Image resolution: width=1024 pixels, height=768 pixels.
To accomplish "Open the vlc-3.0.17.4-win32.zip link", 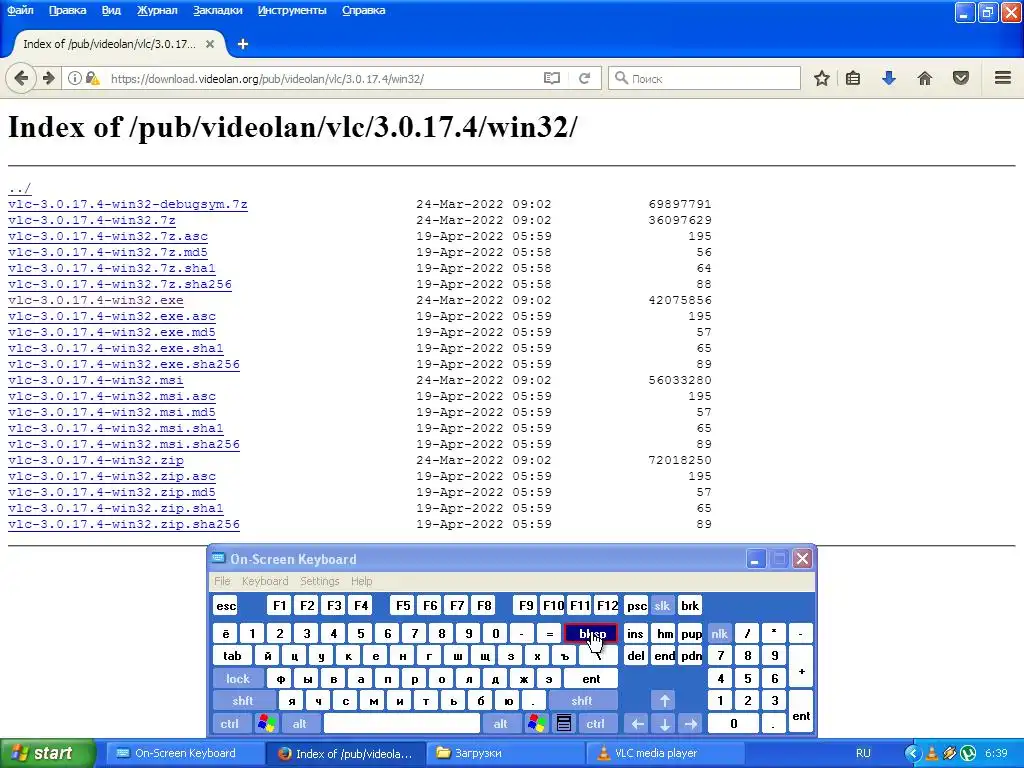I will click(x=95, y=460).
